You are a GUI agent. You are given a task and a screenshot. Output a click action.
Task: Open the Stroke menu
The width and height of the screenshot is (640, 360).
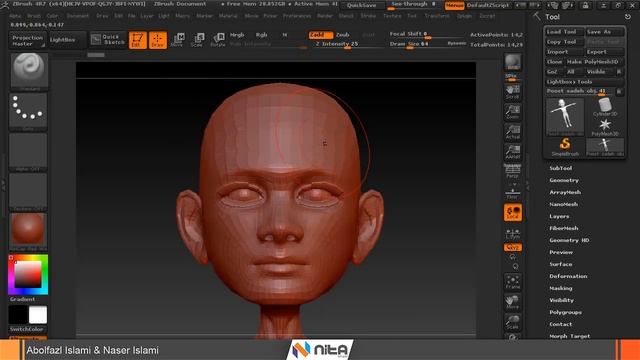tap(368, 16)
